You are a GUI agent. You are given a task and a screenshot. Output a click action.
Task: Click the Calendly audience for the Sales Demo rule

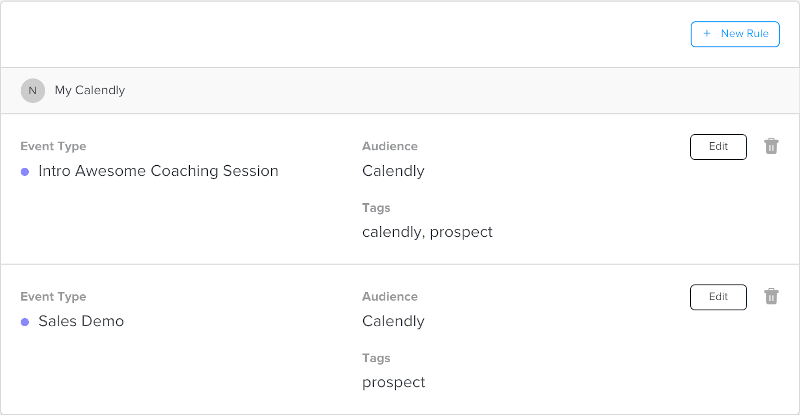tap(393, 321)
